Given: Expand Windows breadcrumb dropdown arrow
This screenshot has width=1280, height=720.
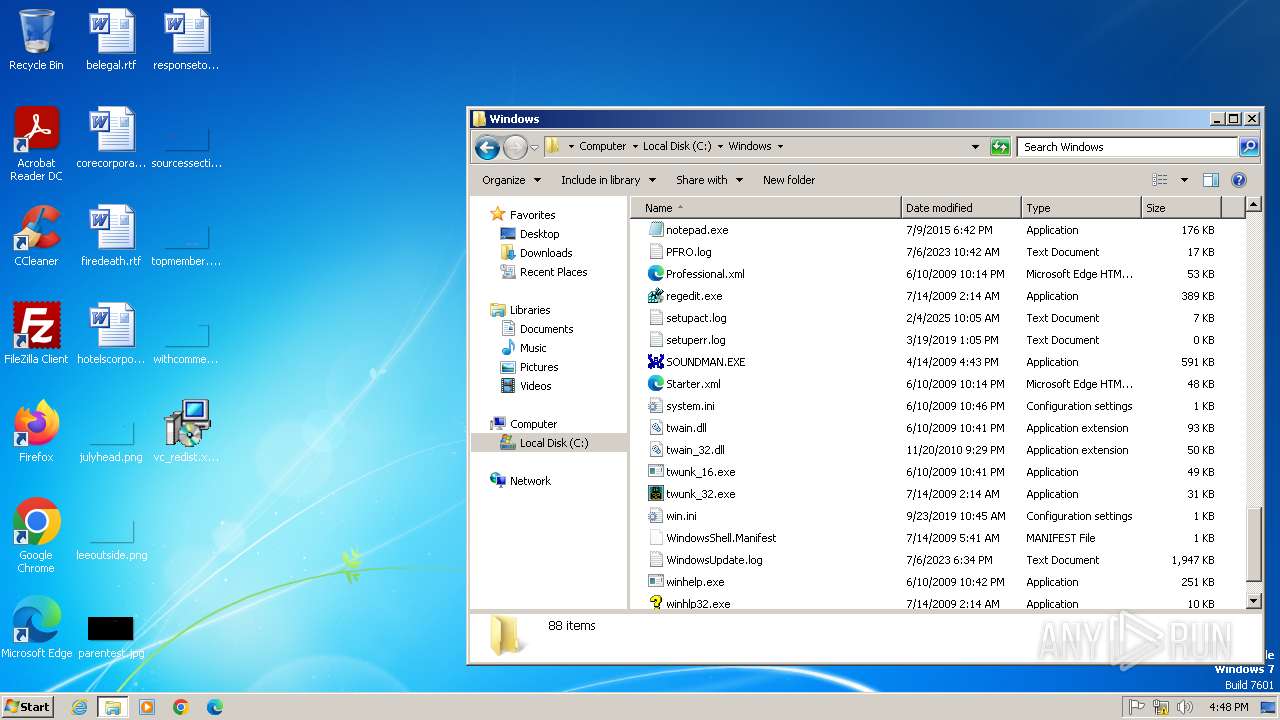Looking at the screenshot, I should 780,147.
